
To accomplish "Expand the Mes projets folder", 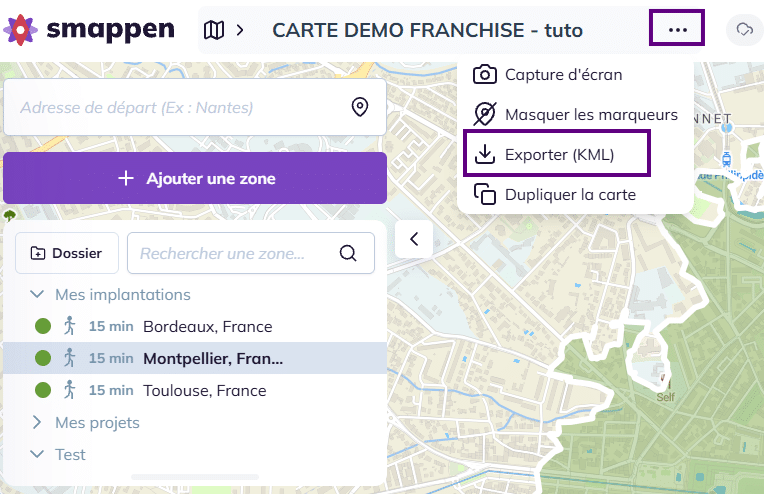I will click(x=37, y=422).
